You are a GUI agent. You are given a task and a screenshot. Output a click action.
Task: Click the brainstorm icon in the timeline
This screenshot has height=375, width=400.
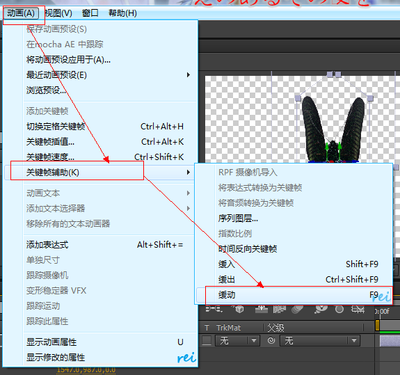click(321, 309)
